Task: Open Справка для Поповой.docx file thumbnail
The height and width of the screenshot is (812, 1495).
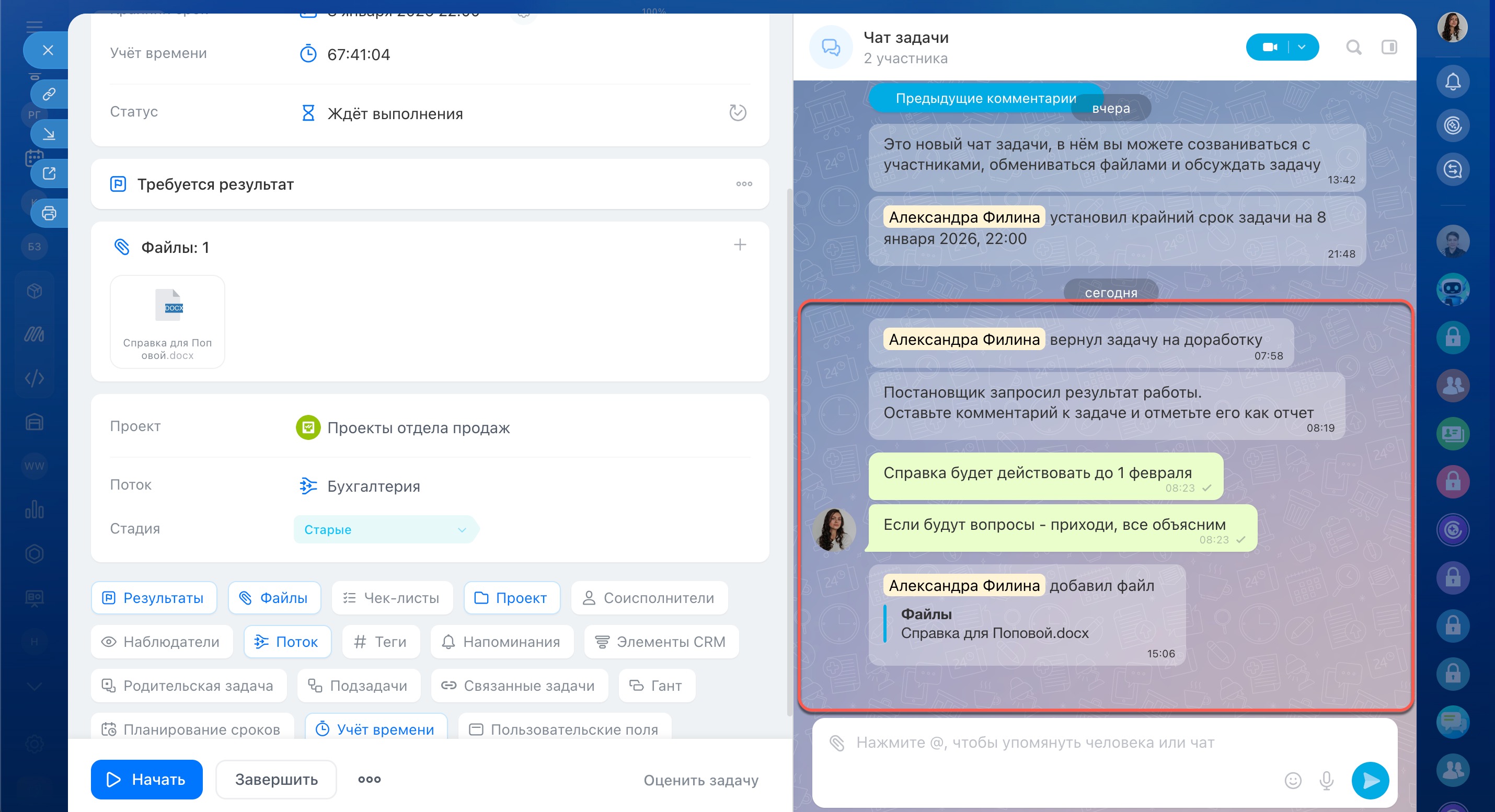Action: [x=167, y=321]
